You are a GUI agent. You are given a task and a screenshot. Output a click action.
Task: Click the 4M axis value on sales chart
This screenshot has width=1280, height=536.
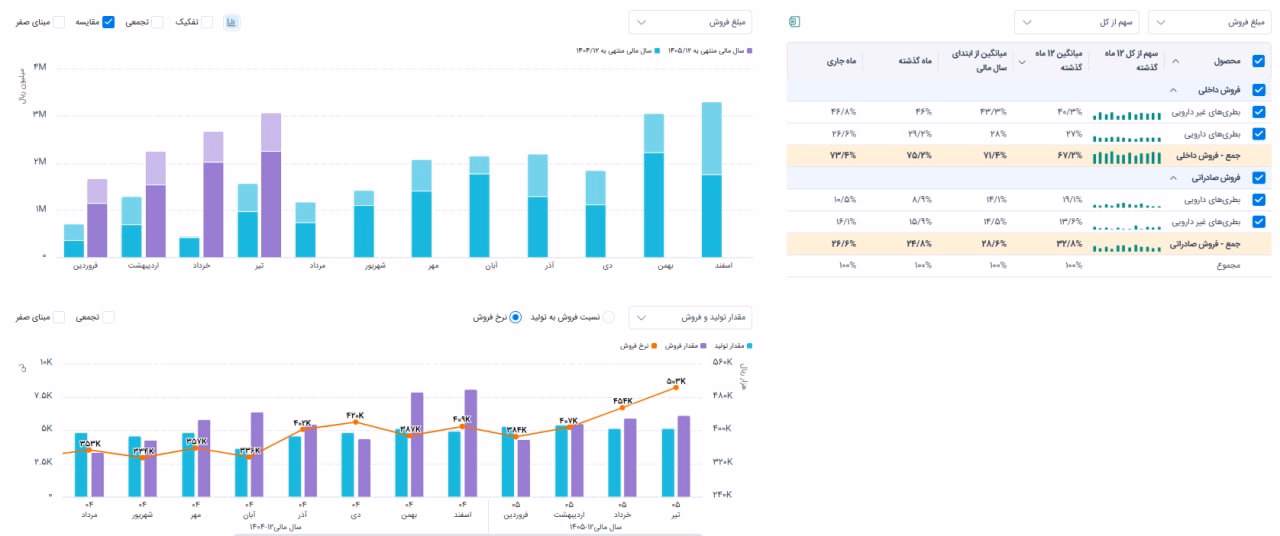click(40, 67)
